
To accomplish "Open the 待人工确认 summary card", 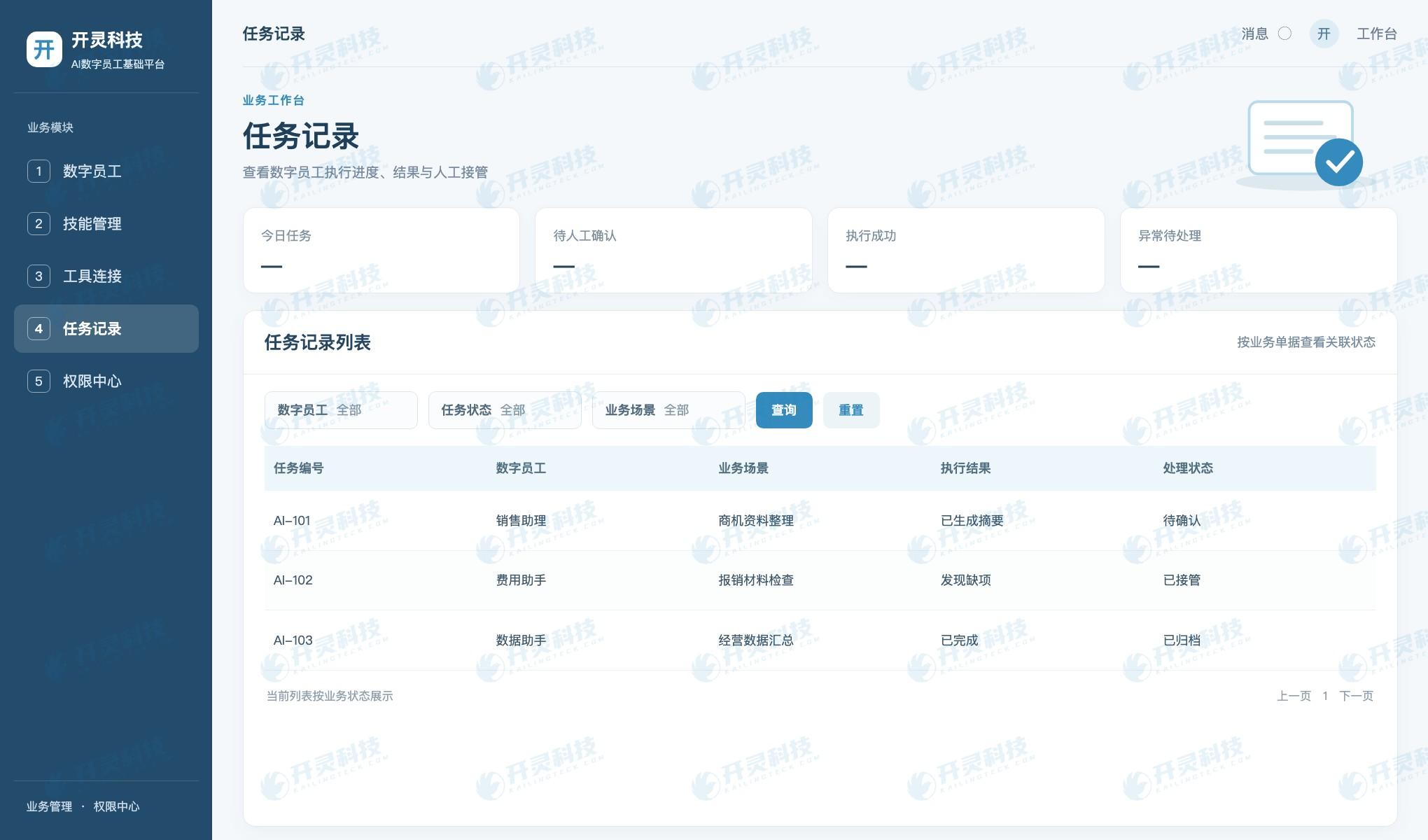I will tap(673, 250).
